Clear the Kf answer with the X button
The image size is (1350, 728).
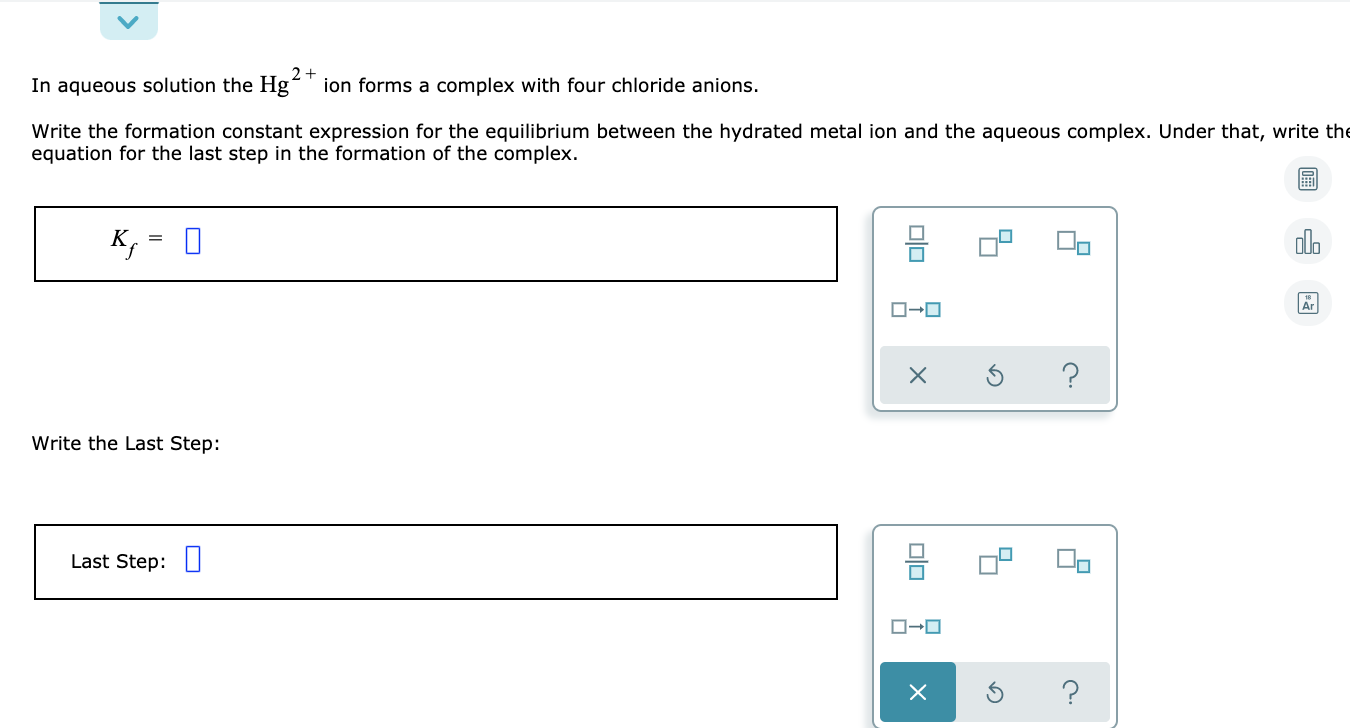coord(917,375)
